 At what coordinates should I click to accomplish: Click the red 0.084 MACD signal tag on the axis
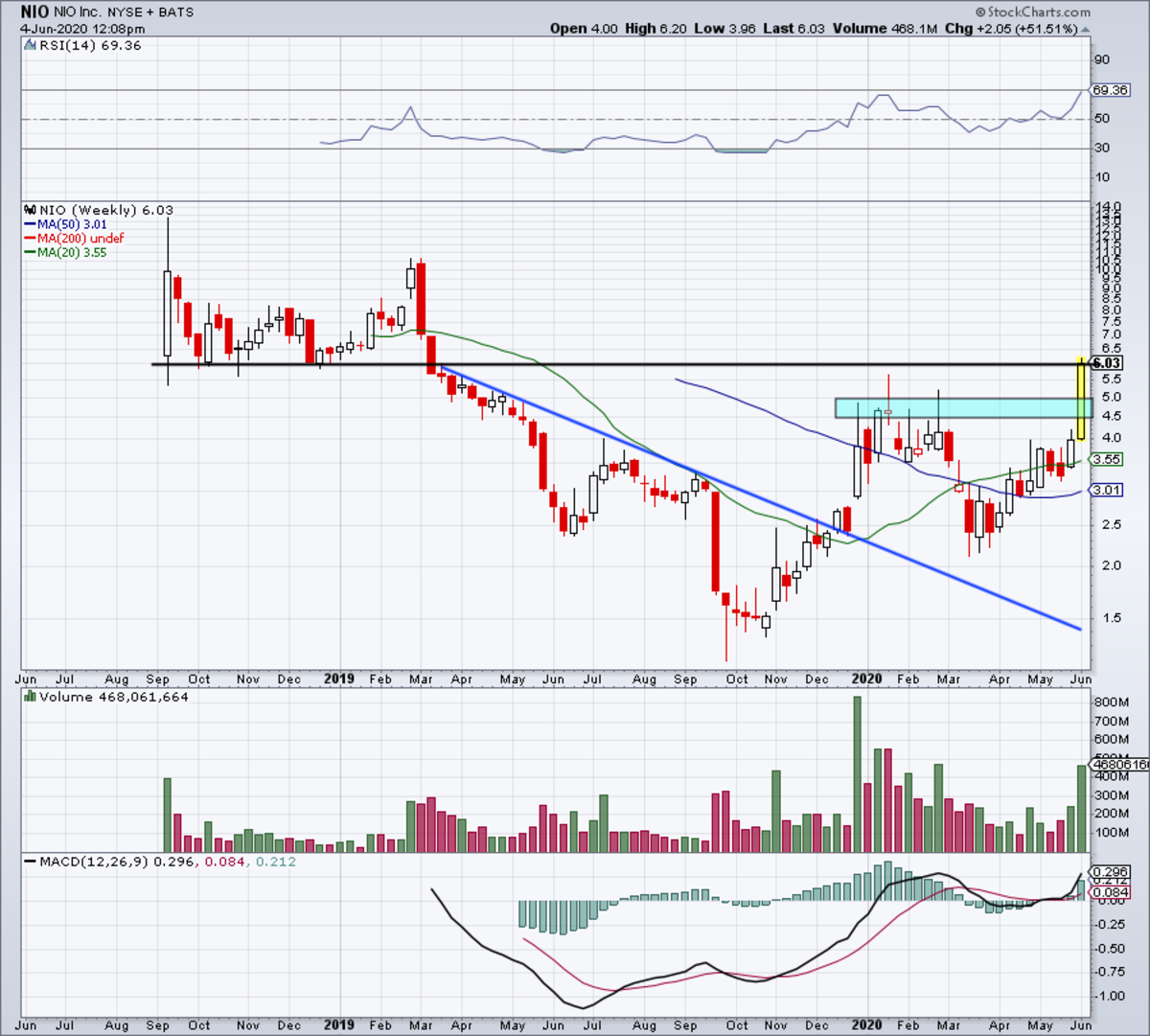pyautogui.click(x=1110, y=892)
